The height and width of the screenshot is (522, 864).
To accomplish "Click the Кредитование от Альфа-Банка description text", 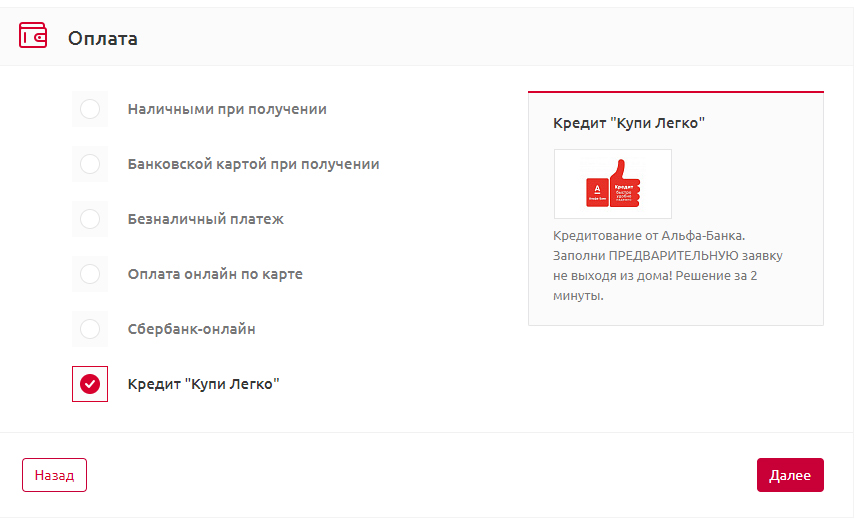I will click(668, 266).
